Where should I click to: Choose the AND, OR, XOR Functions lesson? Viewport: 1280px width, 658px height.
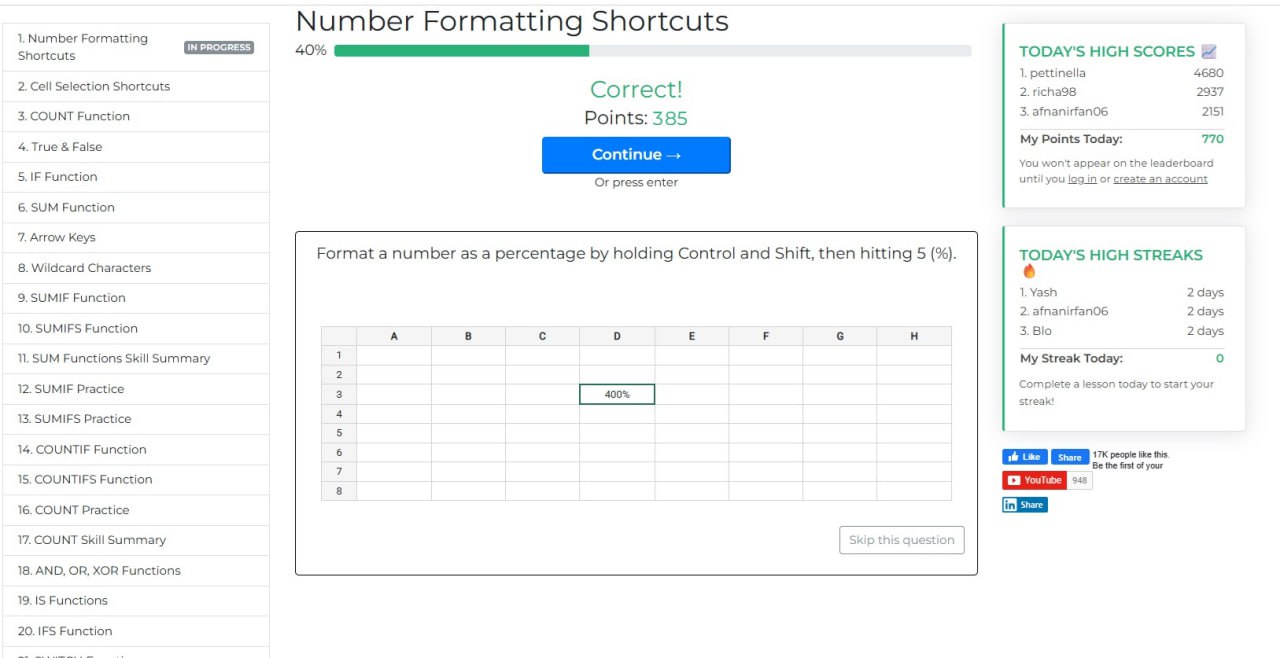click(x=99, y=571)
